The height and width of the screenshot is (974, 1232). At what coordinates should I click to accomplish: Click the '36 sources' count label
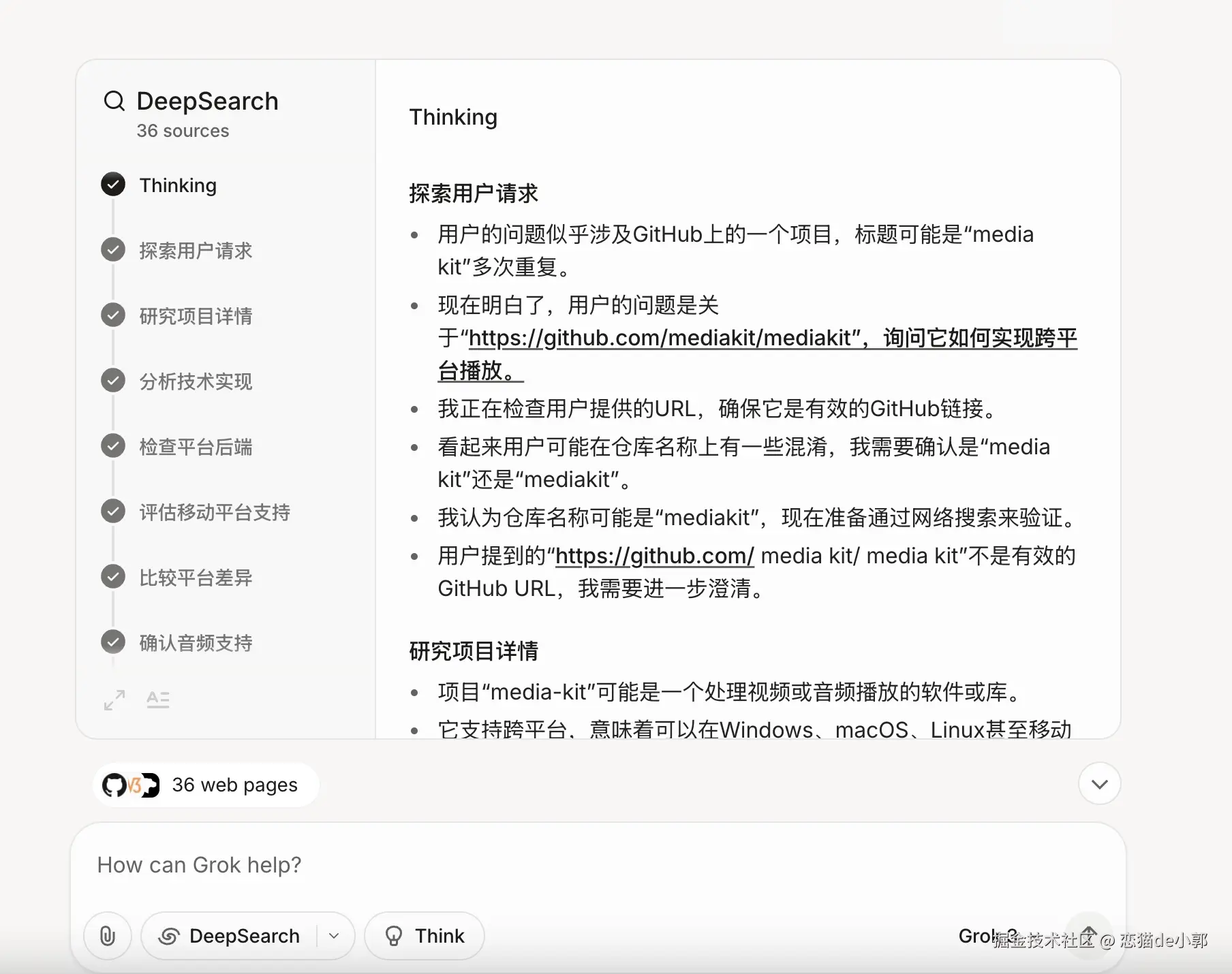(183, 131)
